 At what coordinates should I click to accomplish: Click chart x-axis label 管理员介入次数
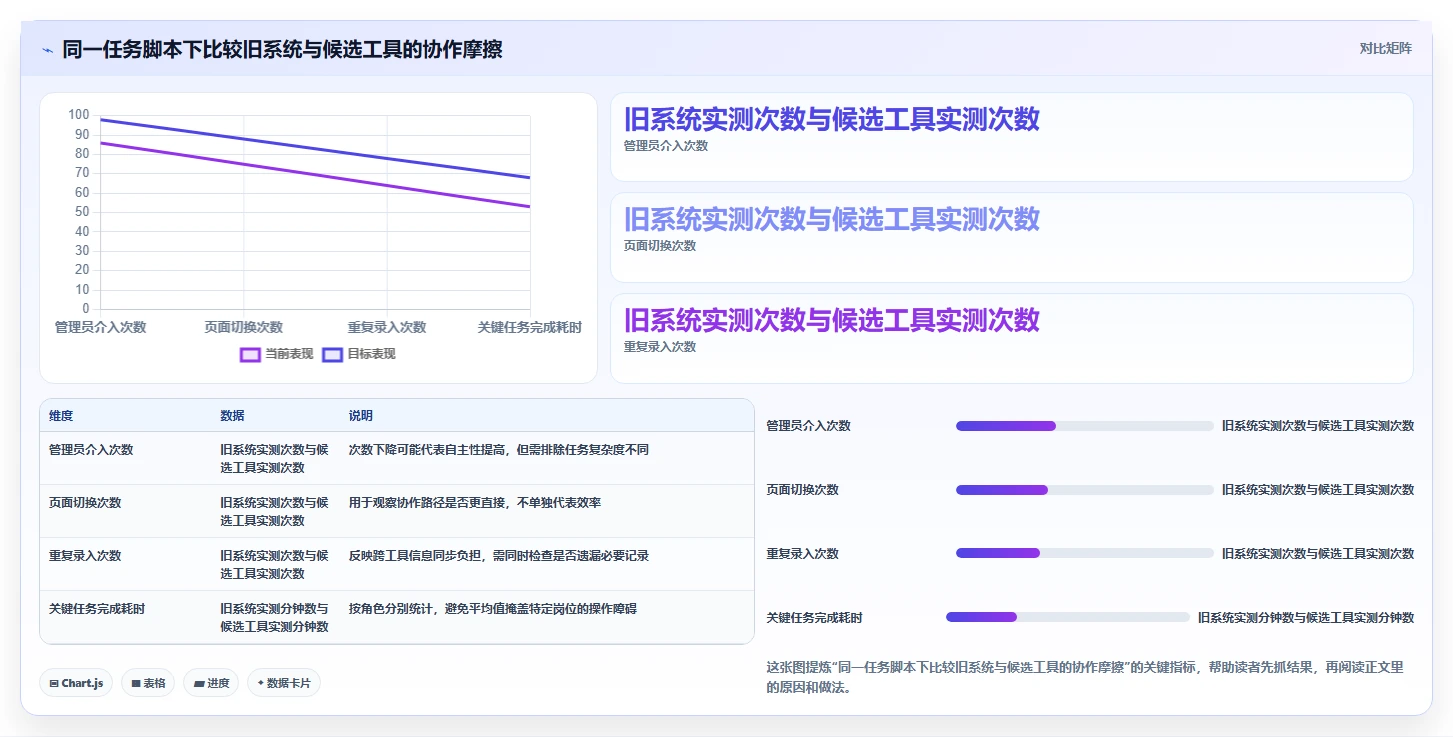pyautogui.click(x=100, y=327)
